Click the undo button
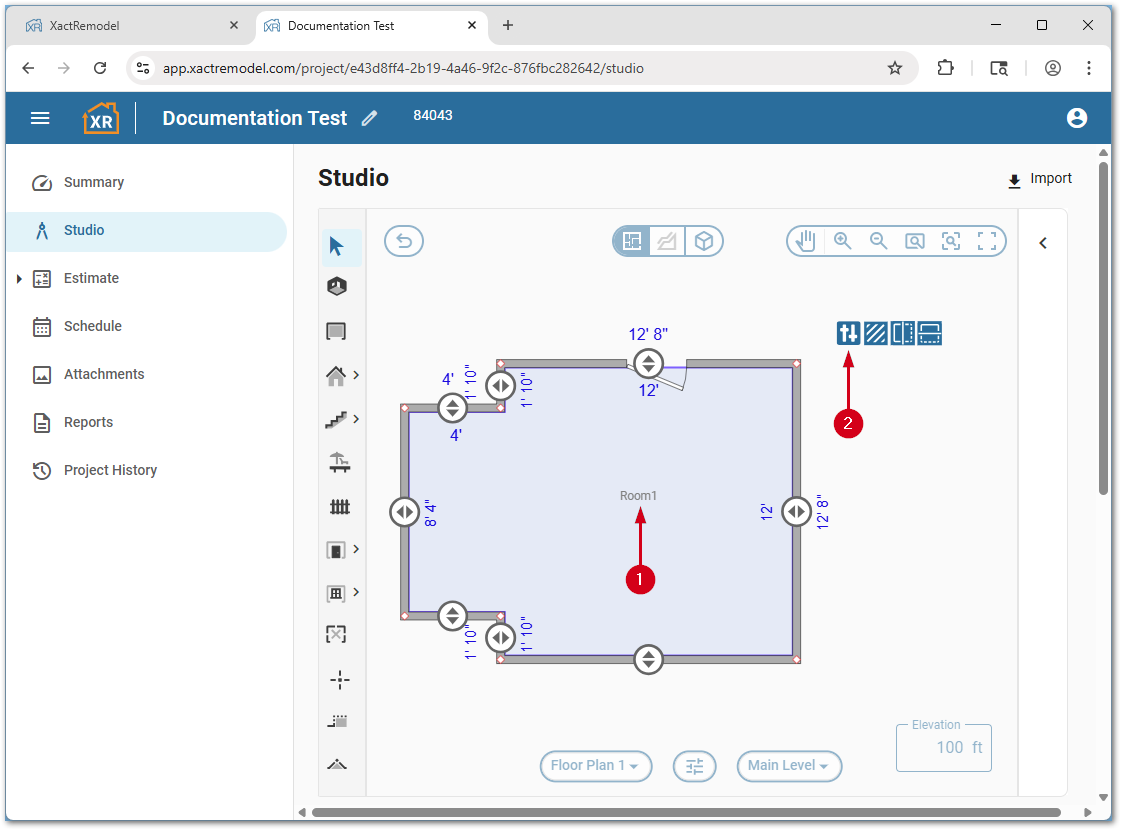Screen dimensions: 1121x830 404,241
